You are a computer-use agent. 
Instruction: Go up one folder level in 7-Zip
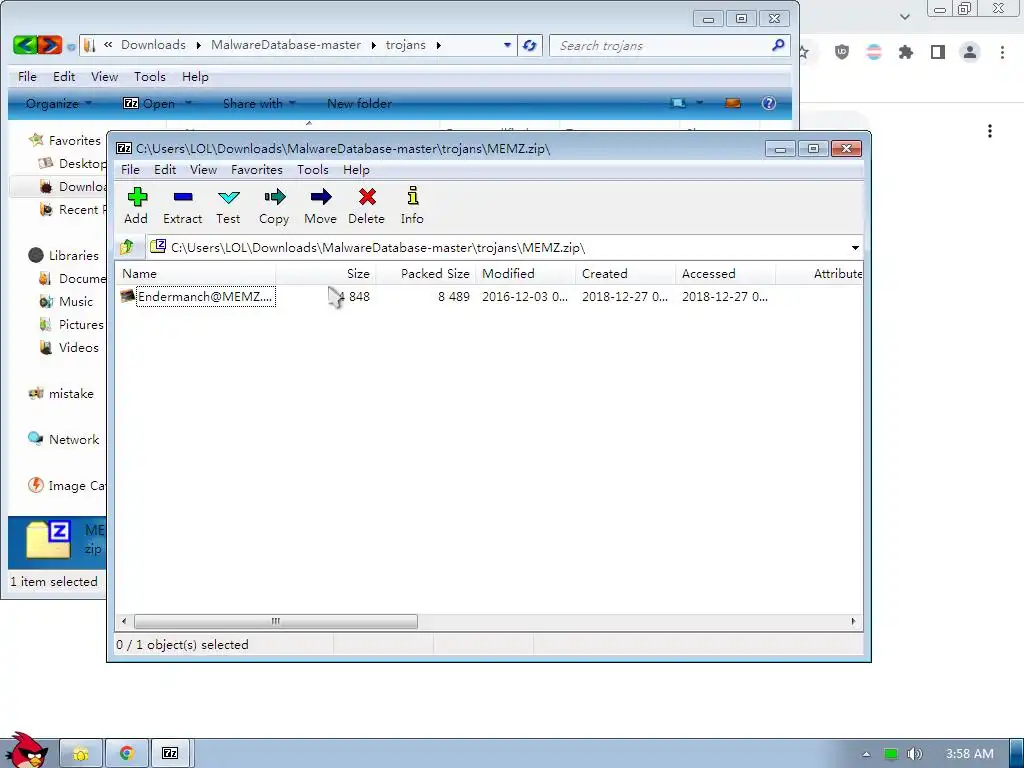[127, 247]
